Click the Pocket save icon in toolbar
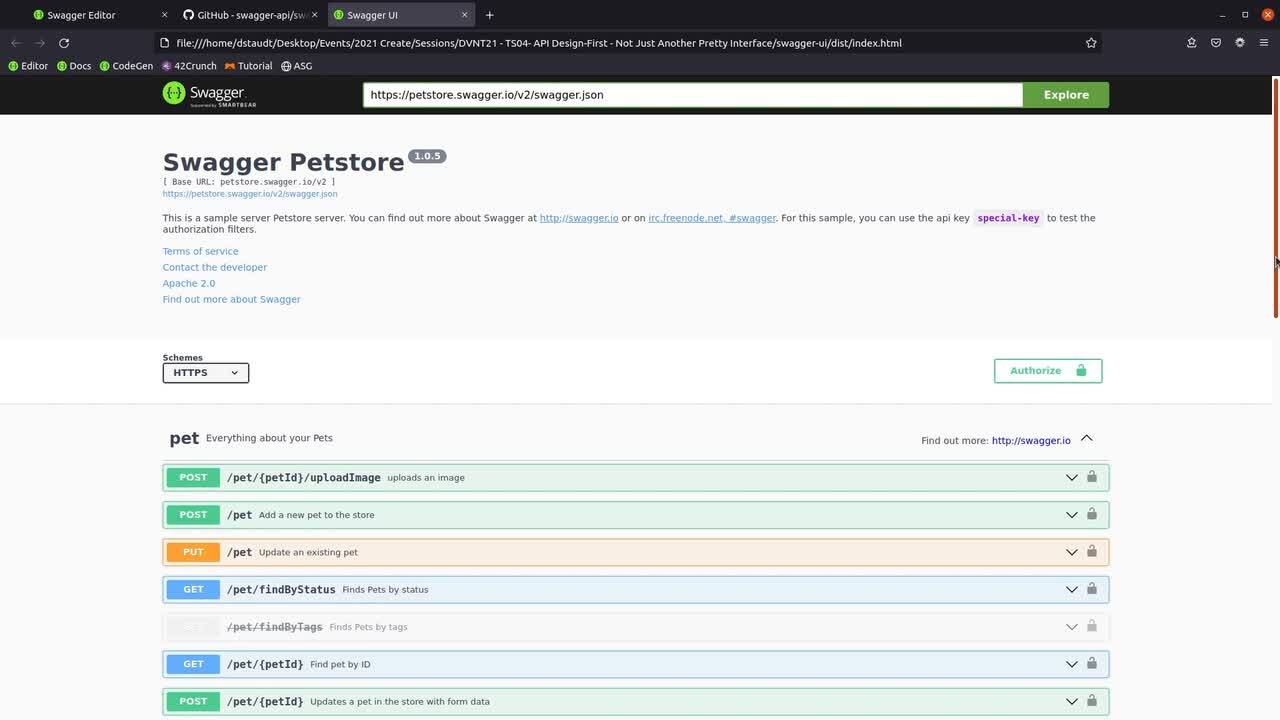 pos(1216,43)
